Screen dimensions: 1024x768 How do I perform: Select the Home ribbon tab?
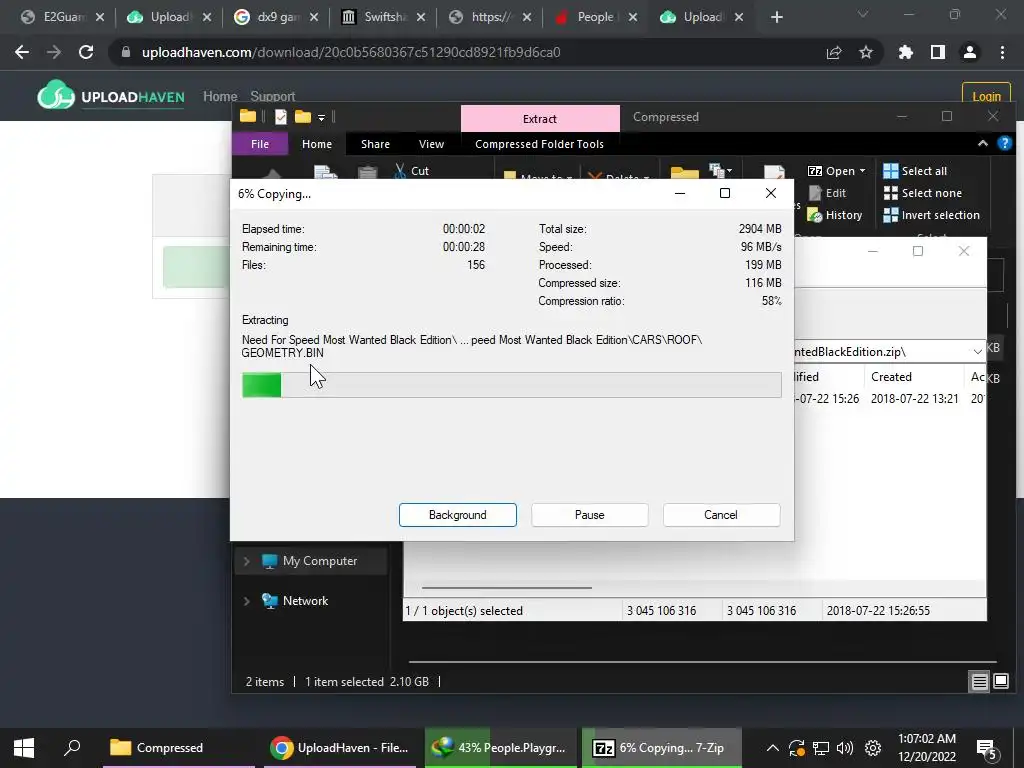pos(317,144)
